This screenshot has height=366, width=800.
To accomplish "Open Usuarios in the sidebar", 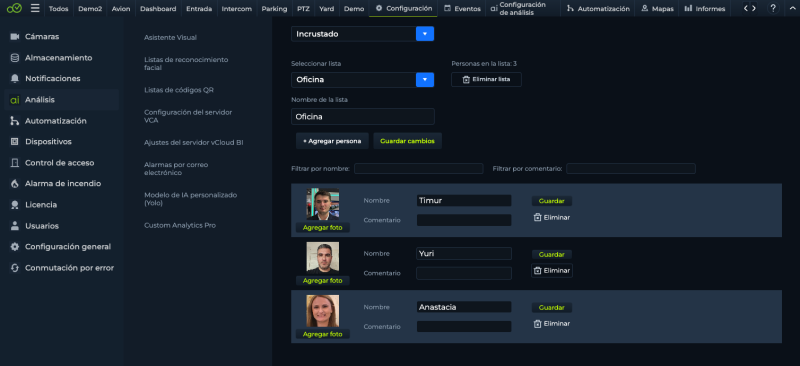I will click(62, 226).
